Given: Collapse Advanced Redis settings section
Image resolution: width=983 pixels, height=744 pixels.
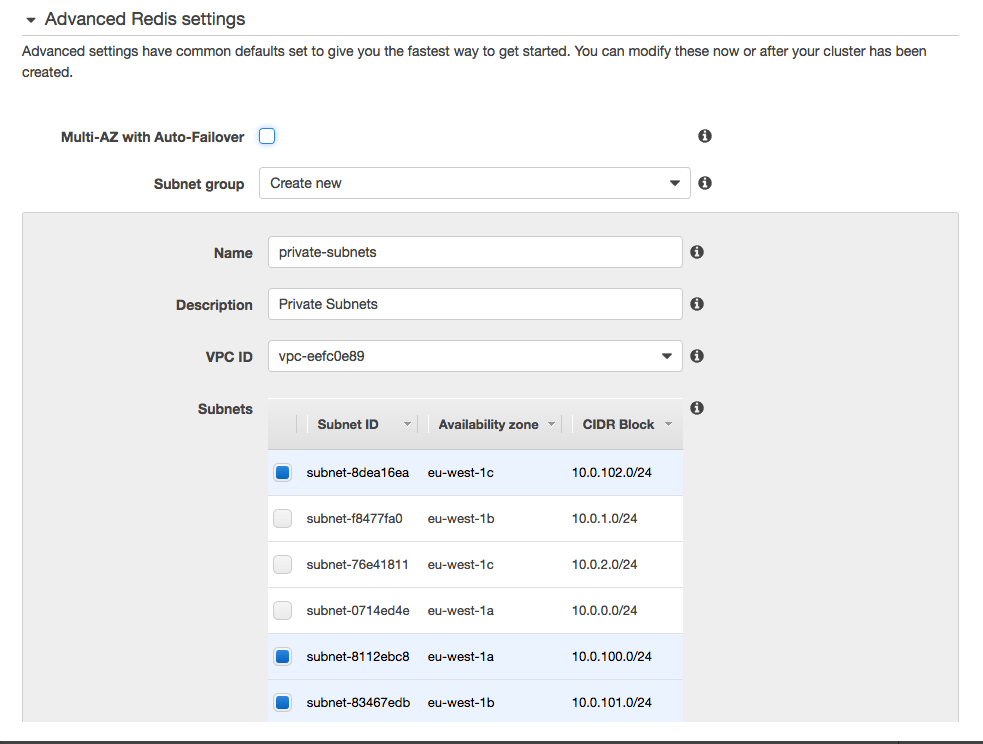Looking at the screenshot, I should click(x=31, y=19).
